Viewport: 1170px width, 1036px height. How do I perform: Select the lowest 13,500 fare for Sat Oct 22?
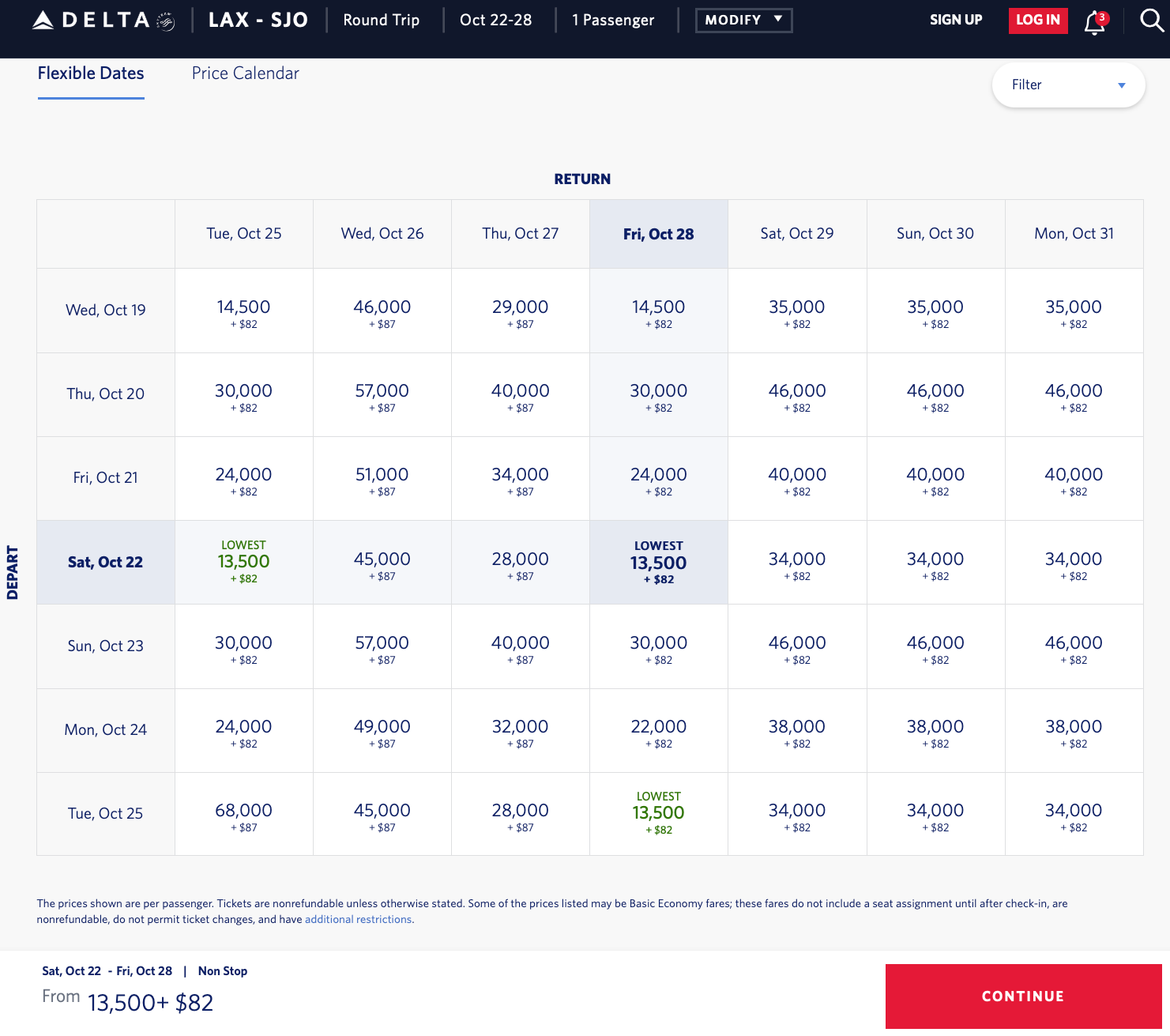pyautogui.click(x=243, y=562)
